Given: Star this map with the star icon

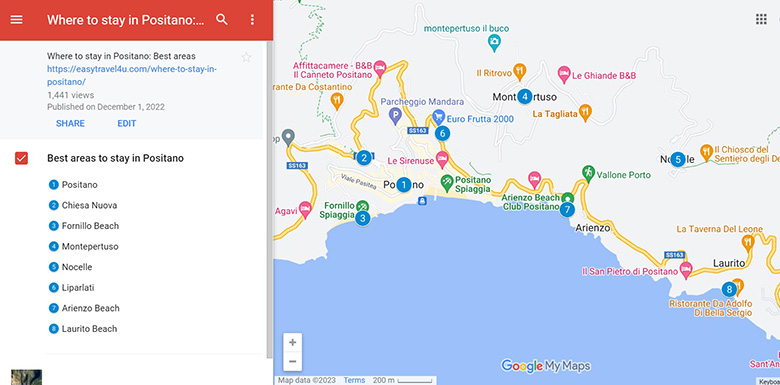Looking at the screenshot, I should [x=246, y=57].
